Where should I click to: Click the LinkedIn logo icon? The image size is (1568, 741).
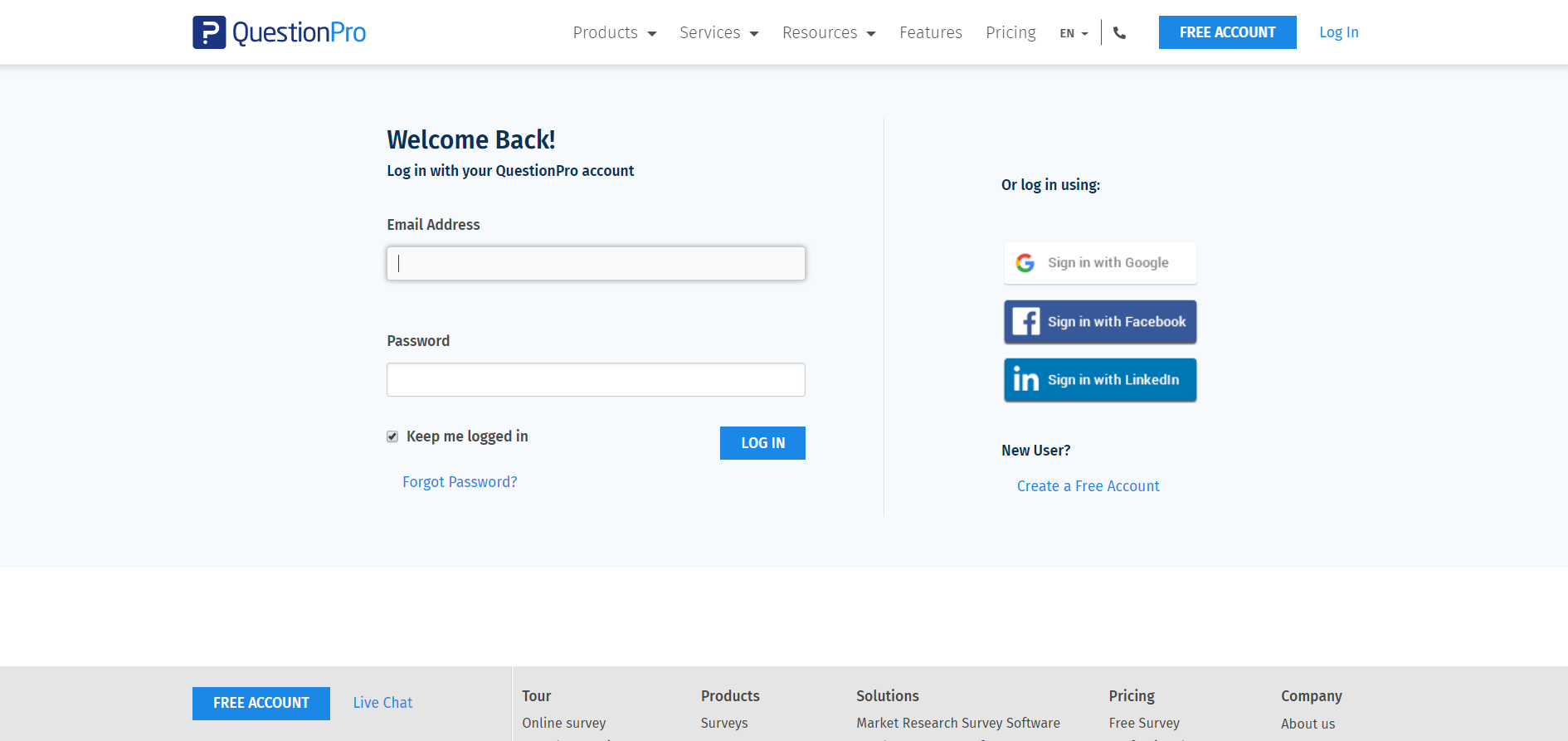click(x=1026, y=380)
